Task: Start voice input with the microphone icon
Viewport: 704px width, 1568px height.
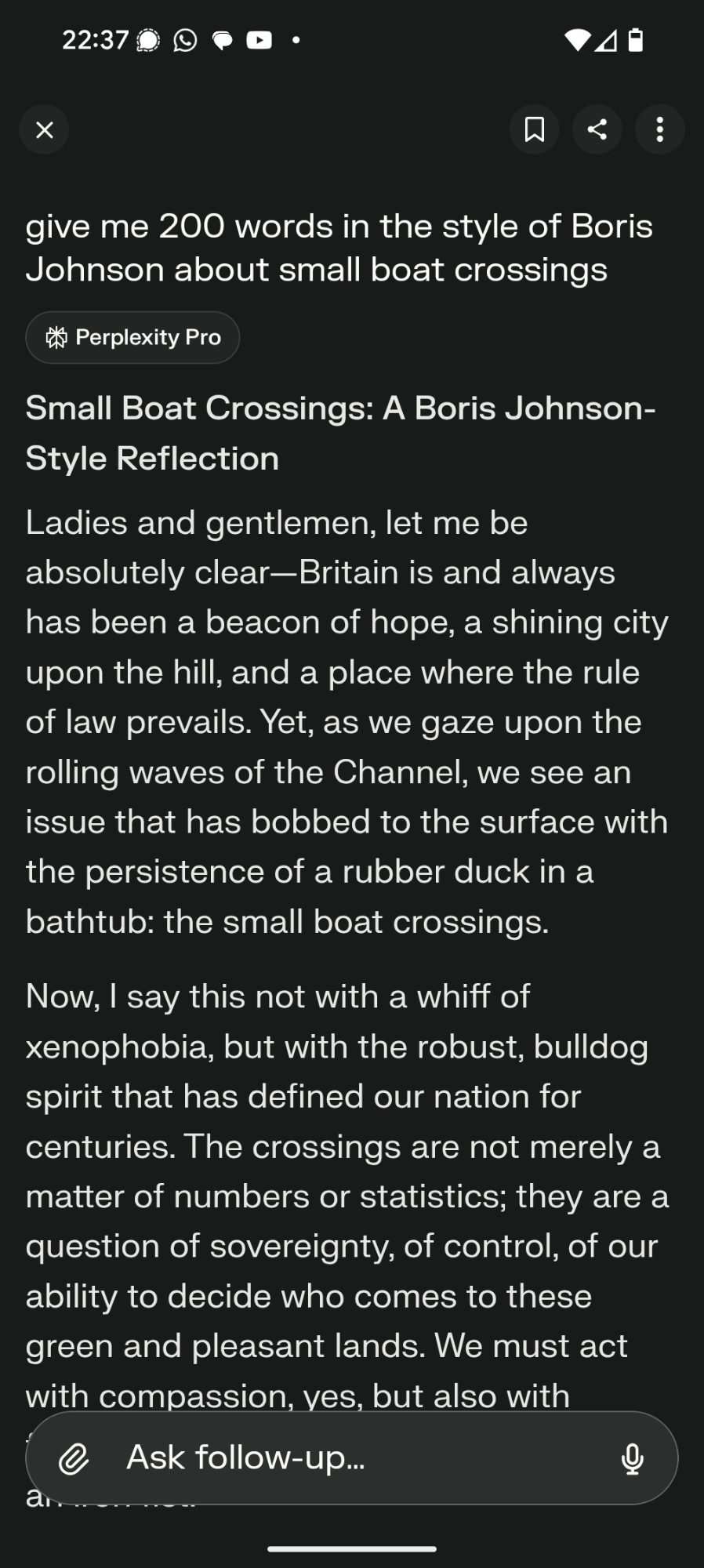Action: point(632,1458)
